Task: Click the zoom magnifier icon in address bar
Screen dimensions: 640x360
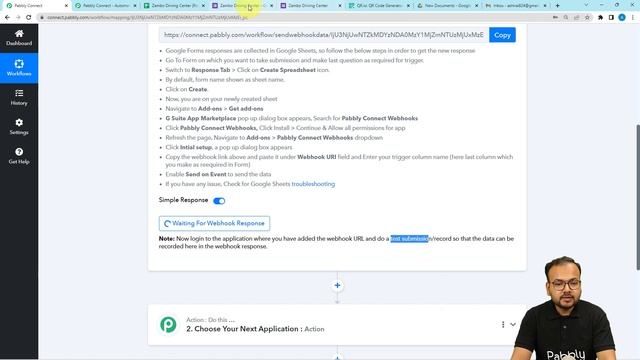Action: 566,18
